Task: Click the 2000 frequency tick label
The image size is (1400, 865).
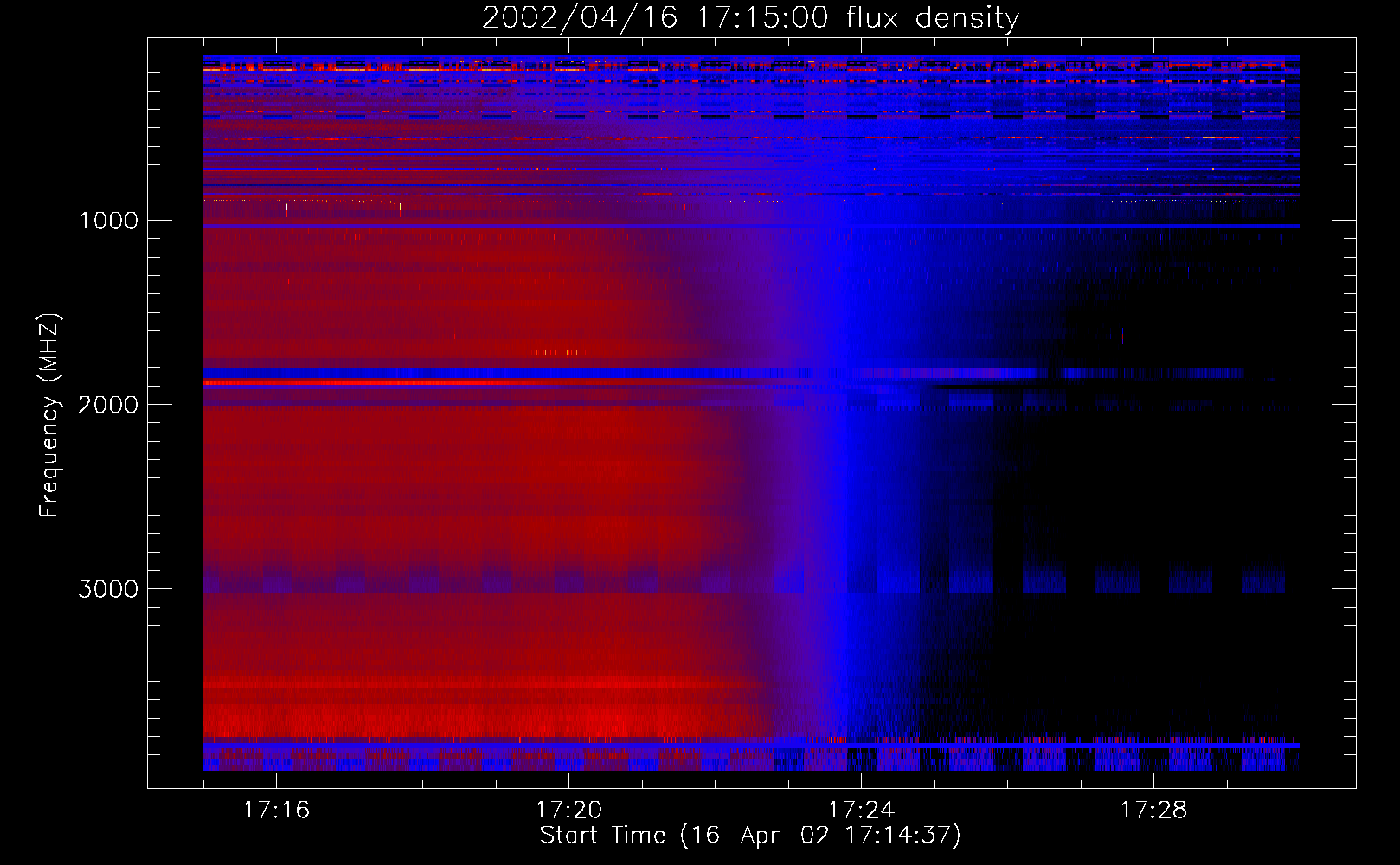Action: click(108, 405)
